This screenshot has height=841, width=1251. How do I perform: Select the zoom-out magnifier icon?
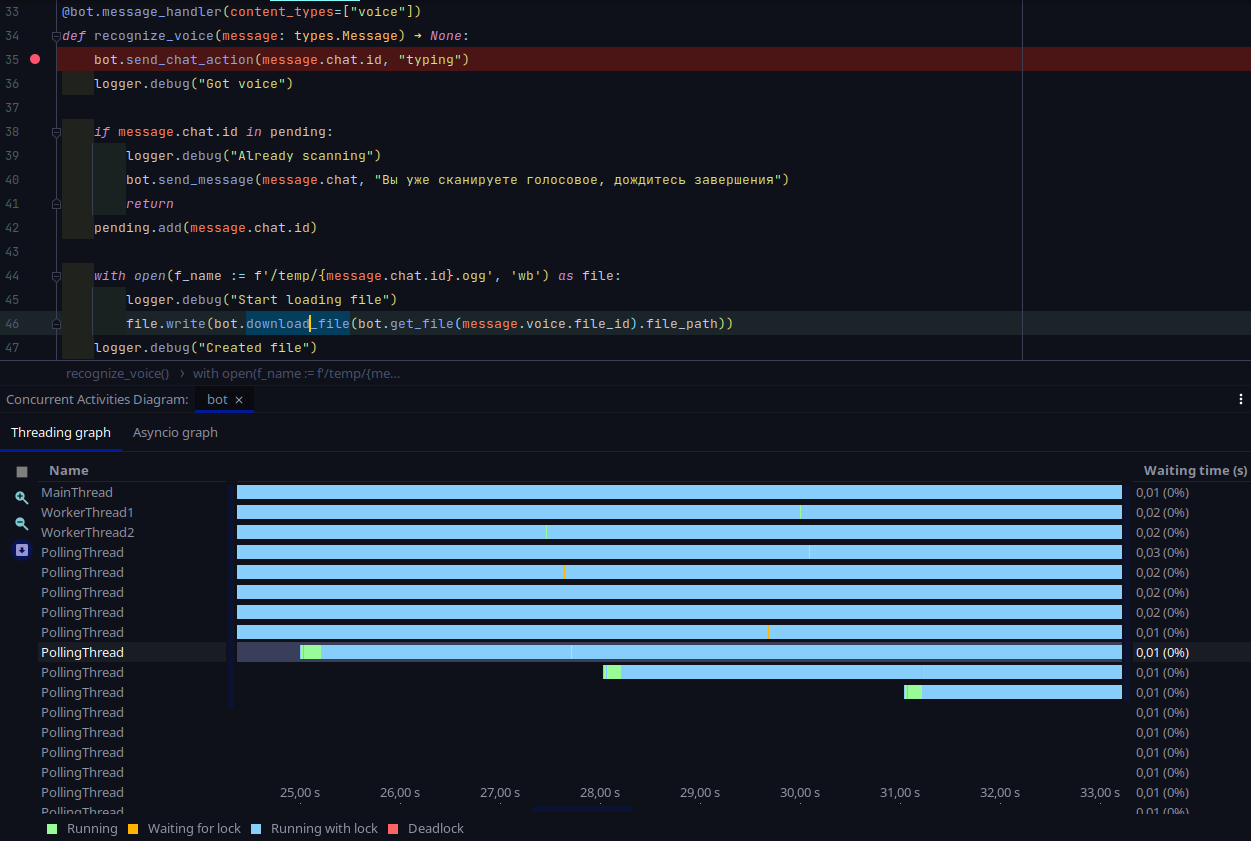(21, 524)
